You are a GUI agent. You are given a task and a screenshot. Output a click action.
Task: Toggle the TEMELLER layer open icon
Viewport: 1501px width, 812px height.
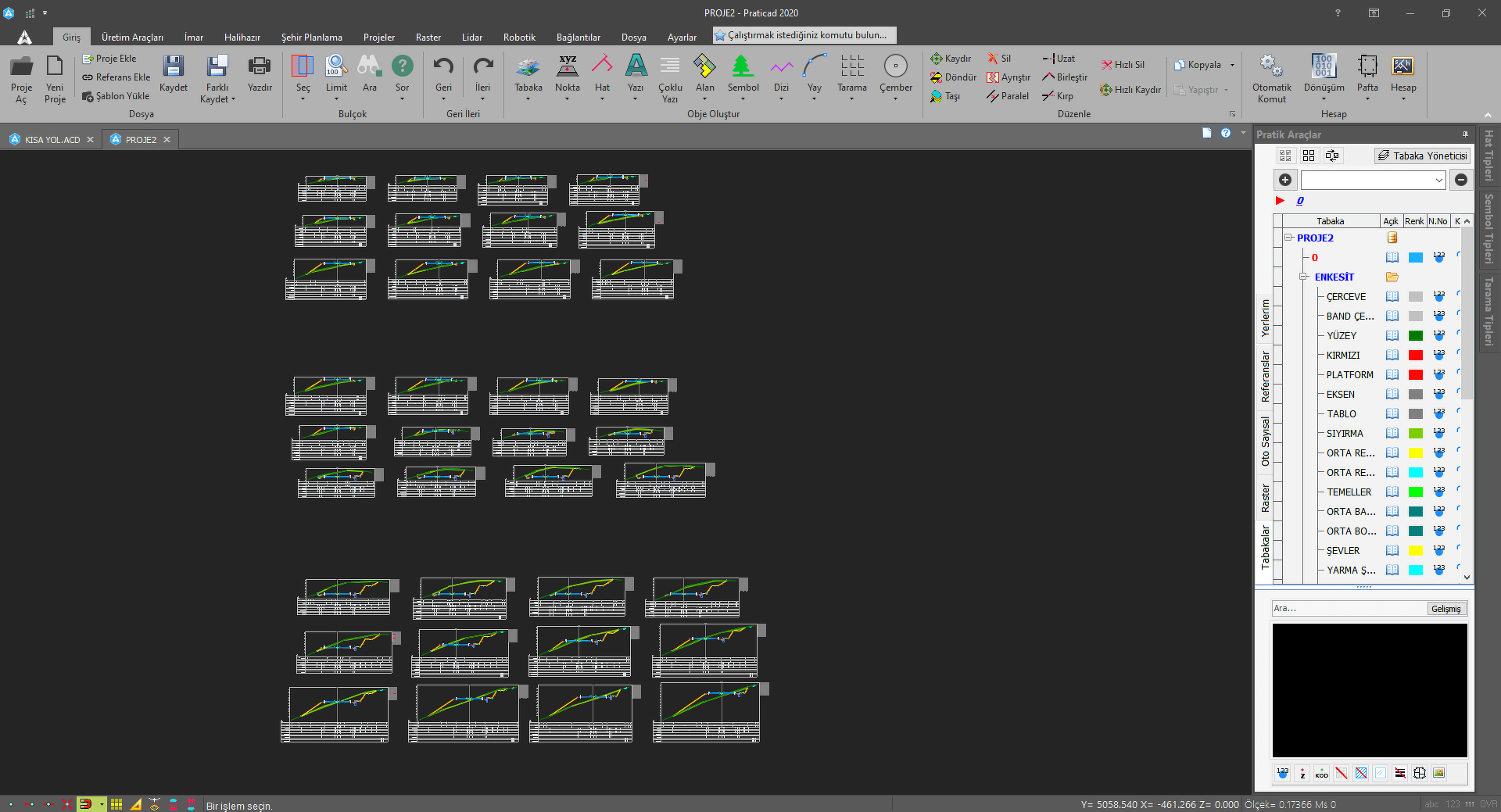click(x=1392, y=492)
